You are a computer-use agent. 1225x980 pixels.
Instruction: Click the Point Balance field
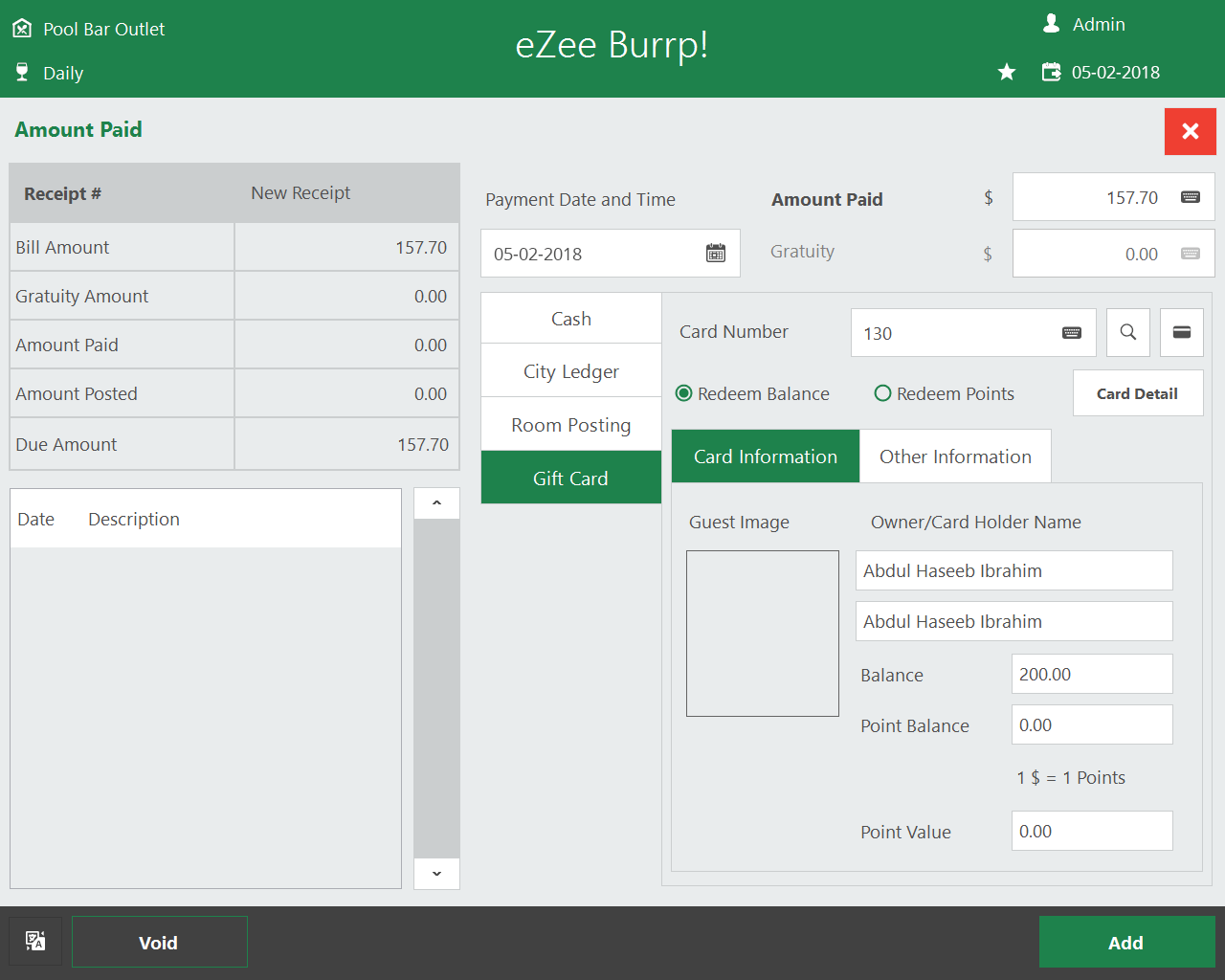click(x=1092, y=724)
